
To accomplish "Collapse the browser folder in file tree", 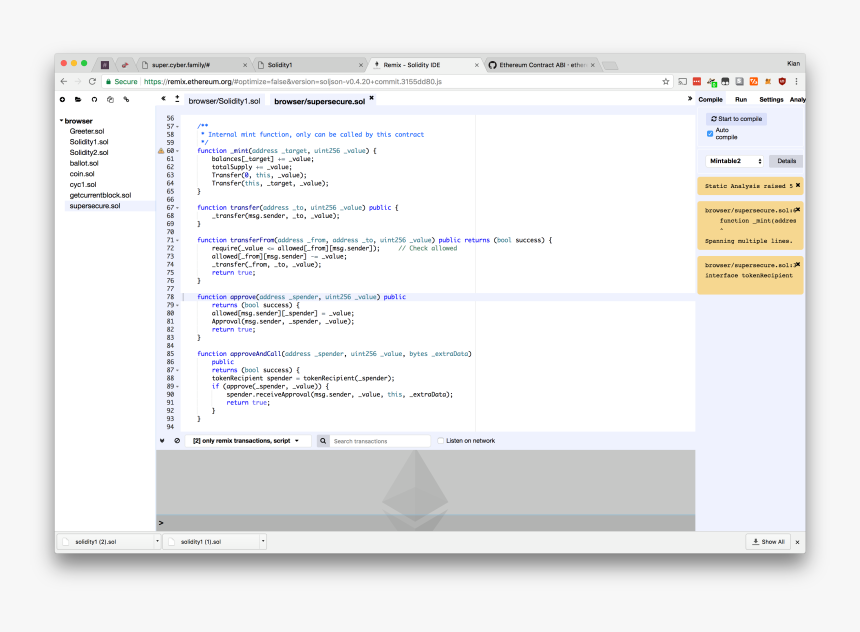I will pos(61,121).
